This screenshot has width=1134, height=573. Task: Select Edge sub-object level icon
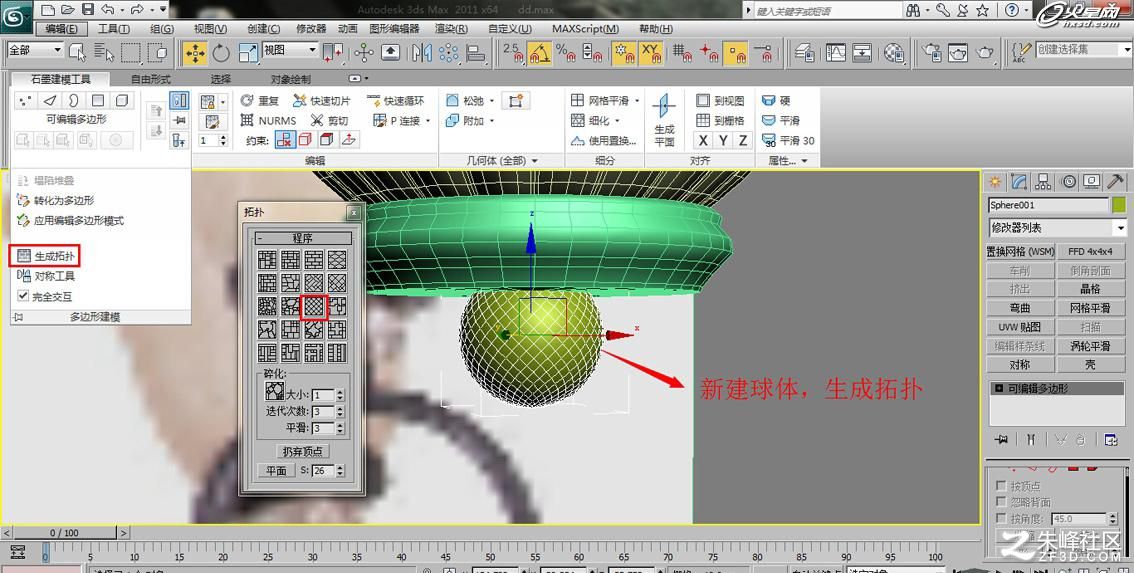point(49,101)
